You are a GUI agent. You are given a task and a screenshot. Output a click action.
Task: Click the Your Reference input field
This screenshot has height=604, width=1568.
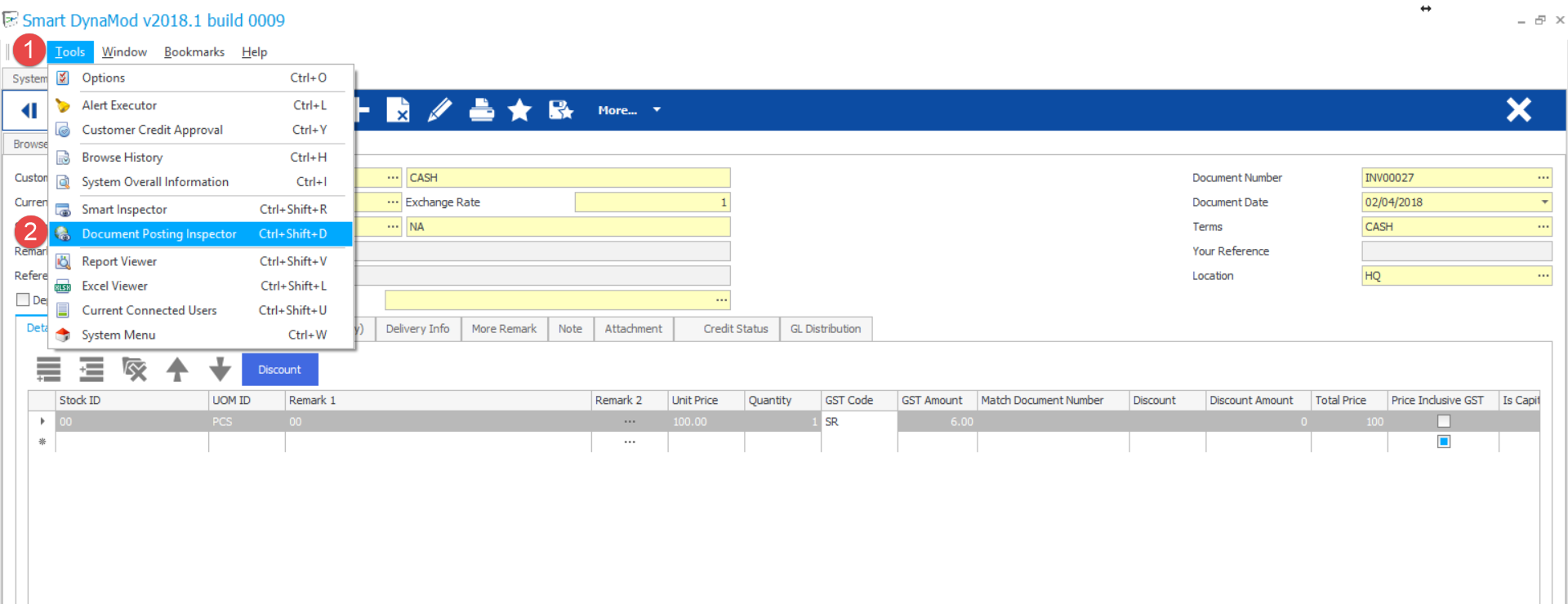pyautogui.click(x=1456, y=251)
